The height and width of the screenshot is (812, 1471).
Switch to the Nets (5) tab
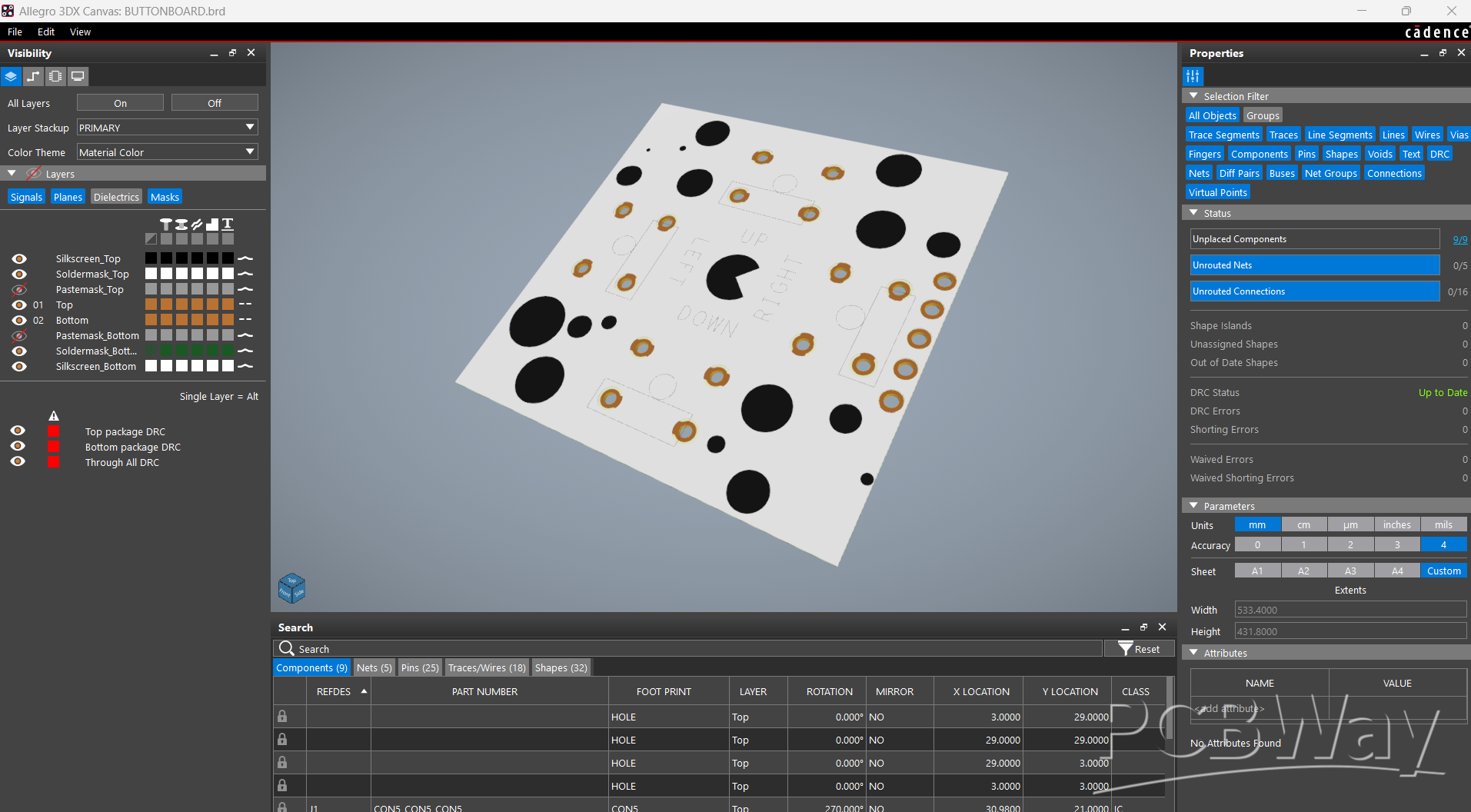click(x=374, y=667)
